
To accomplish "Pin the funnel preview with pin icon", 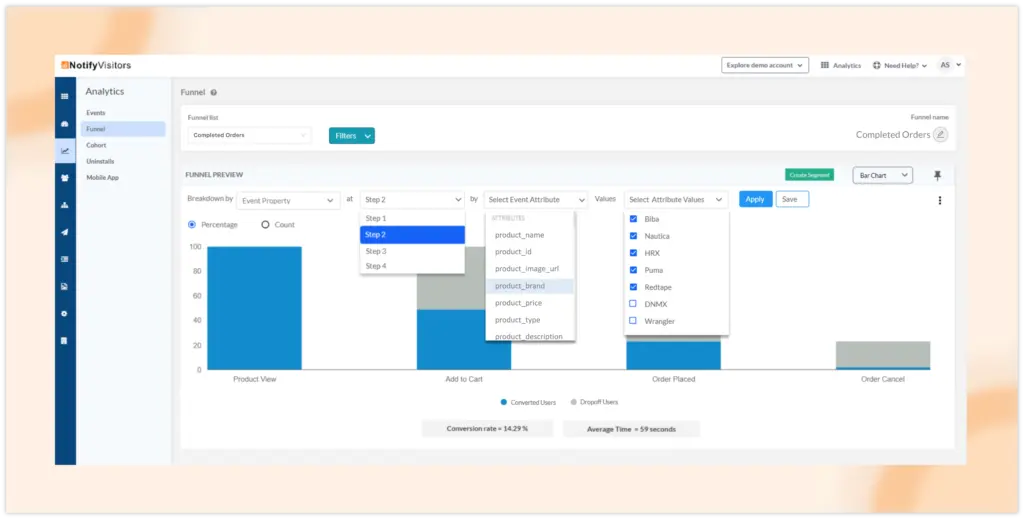I will point(937,175).
